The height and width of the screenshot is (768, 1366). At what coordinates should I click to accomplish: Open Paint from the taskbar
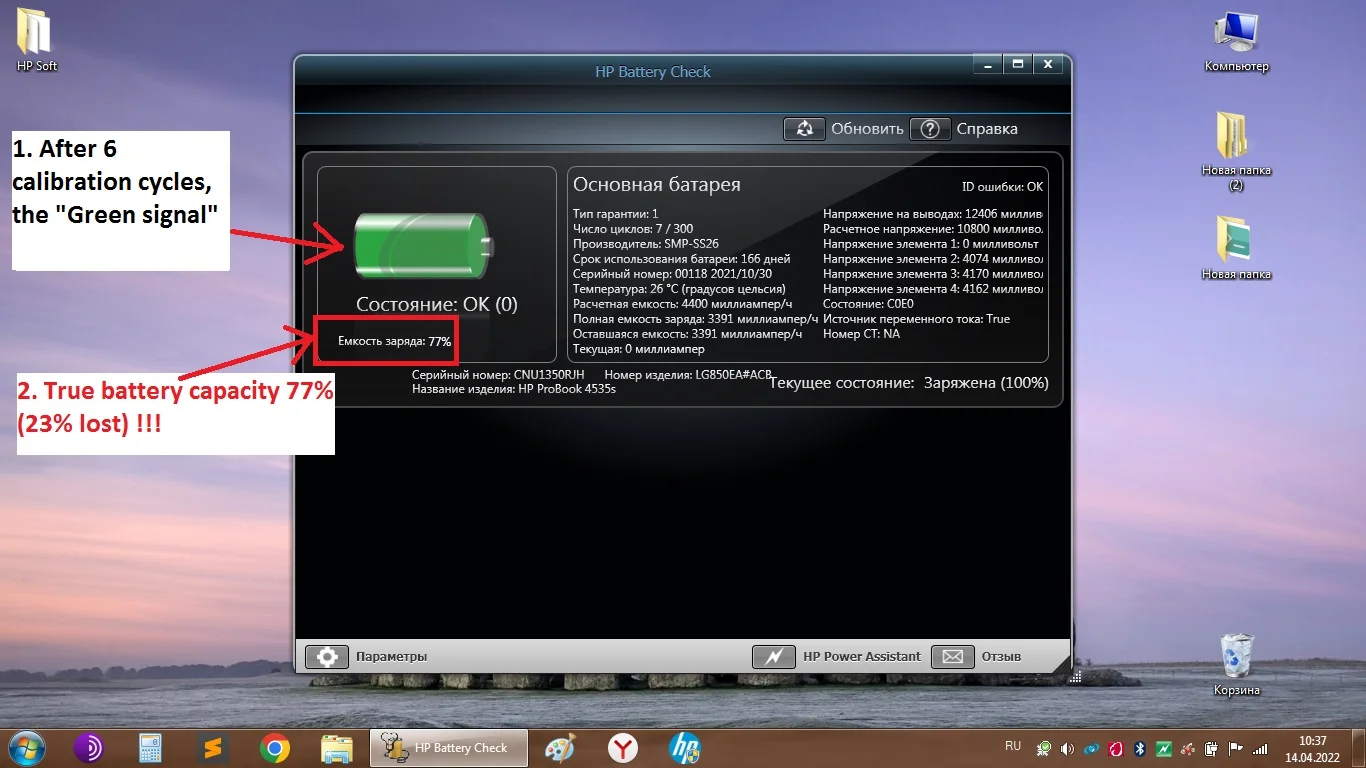560,748
